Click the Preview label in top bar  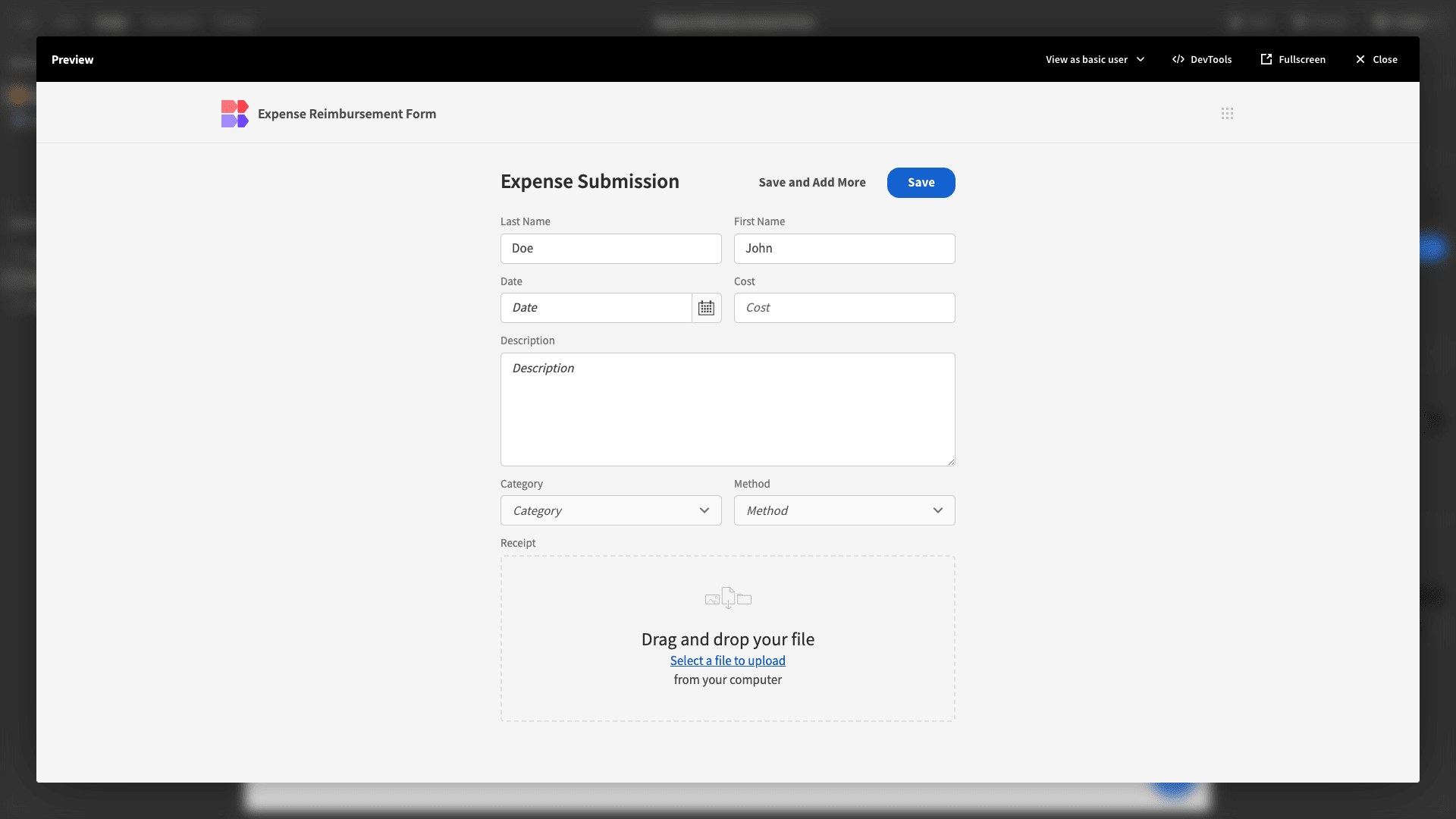[x=72, y=60]
